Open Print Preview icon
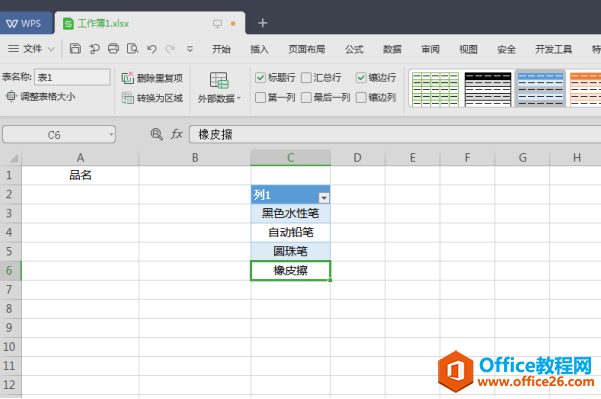This screenshot has width=601, height=399. [133, 49]
